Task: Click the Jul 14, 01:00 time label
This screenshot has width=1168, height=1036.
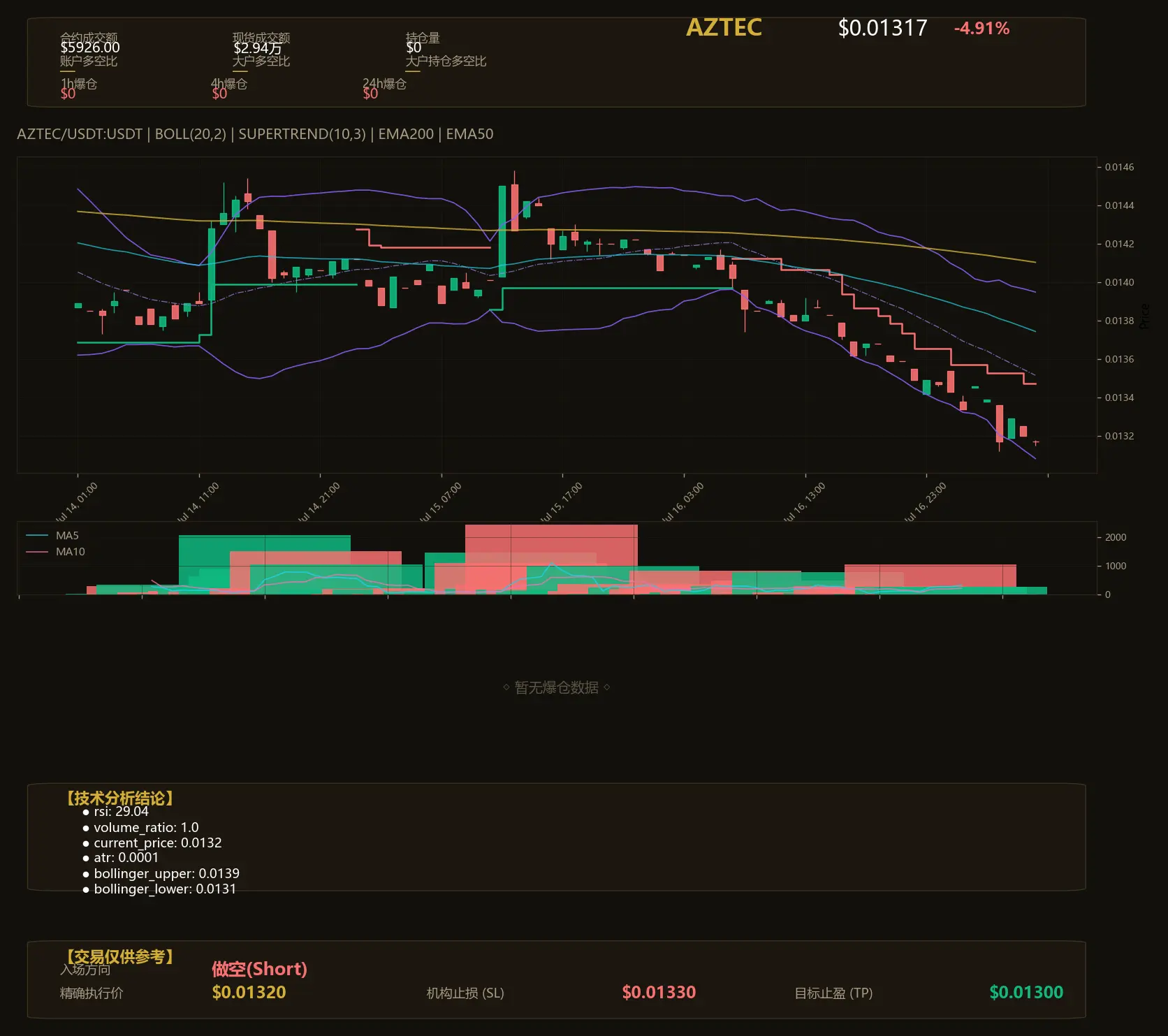Action: [76, 503]
